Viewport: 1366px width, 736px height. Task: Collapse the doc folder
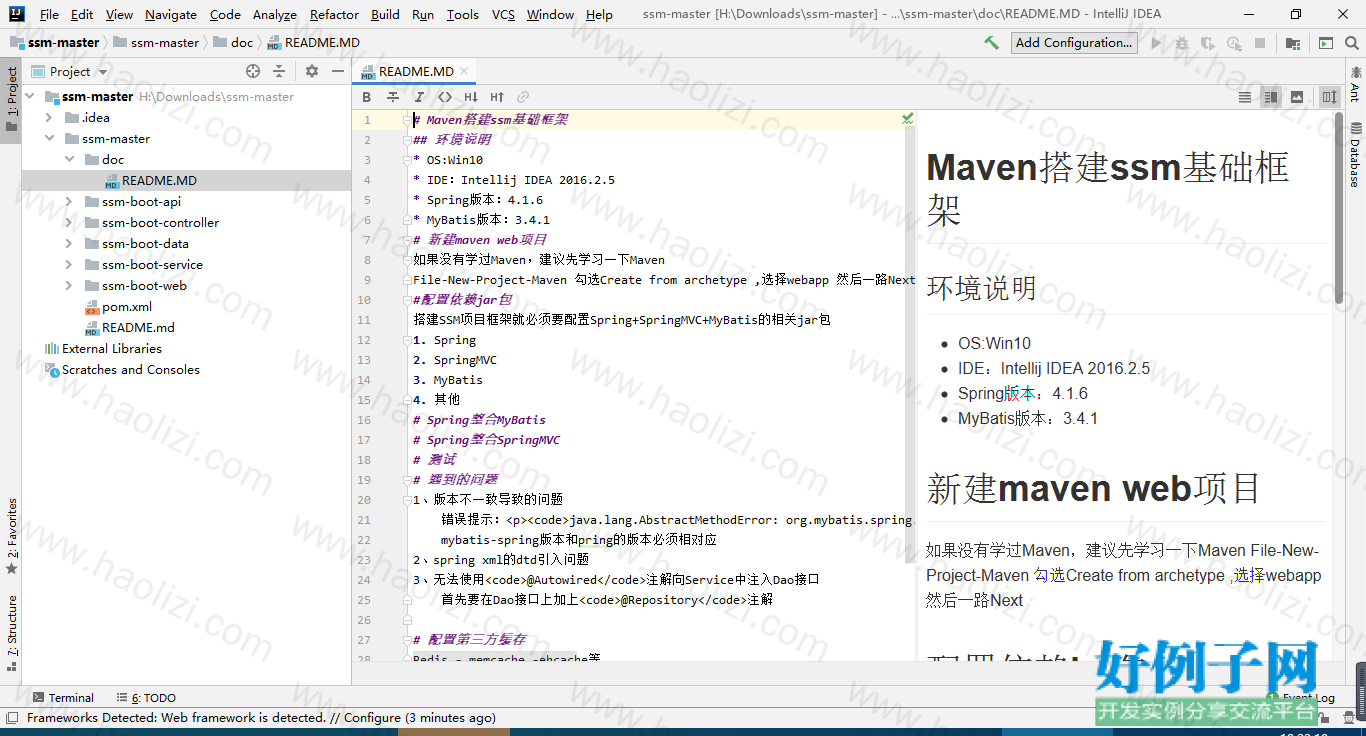(70, 160)
